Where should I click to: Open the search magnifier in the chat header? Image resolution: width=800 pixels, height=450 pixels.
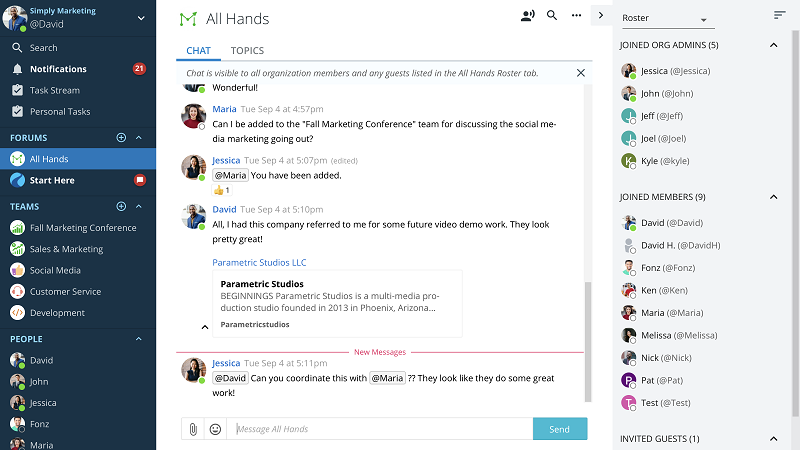(x=552, y=15)
